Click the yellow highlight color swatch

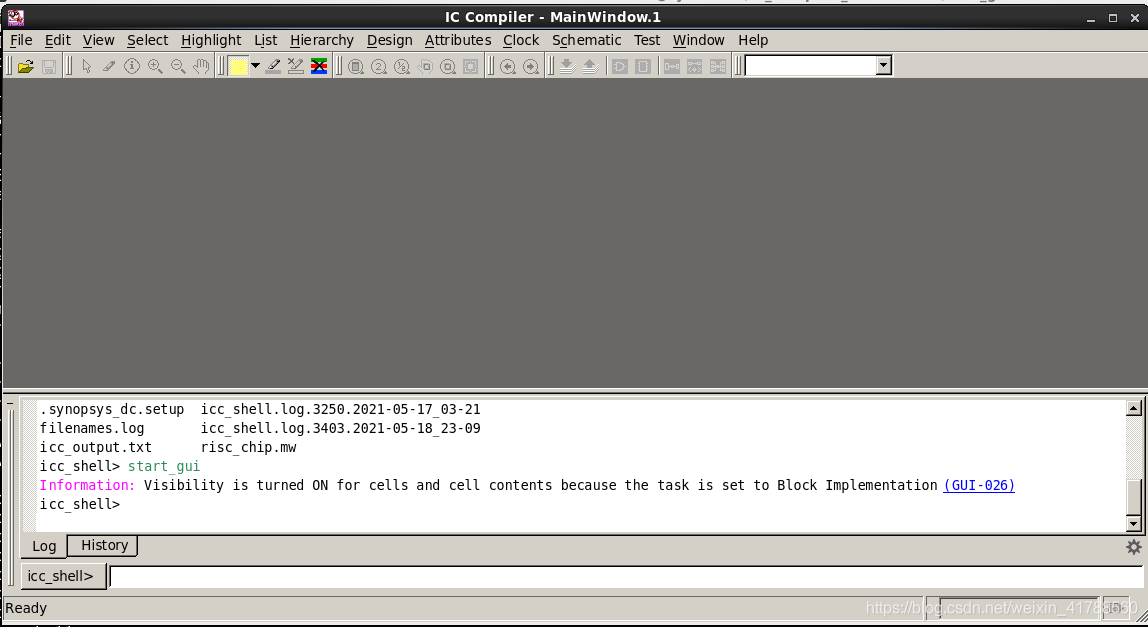(x=239, y=67)
